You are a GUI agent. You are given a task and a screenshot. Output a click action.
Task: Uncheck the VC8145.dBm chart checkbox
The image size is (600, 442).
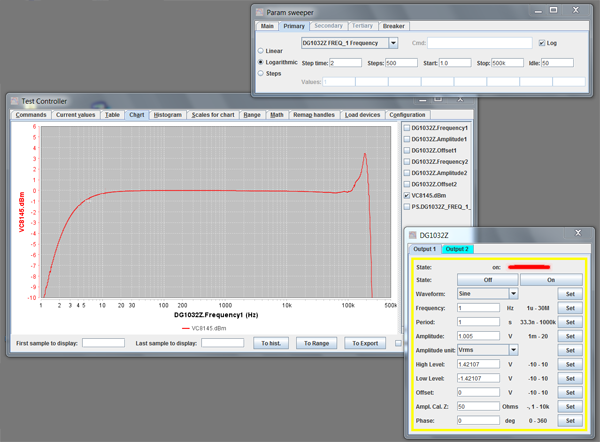pyautogui.click(x=407, y=196)
